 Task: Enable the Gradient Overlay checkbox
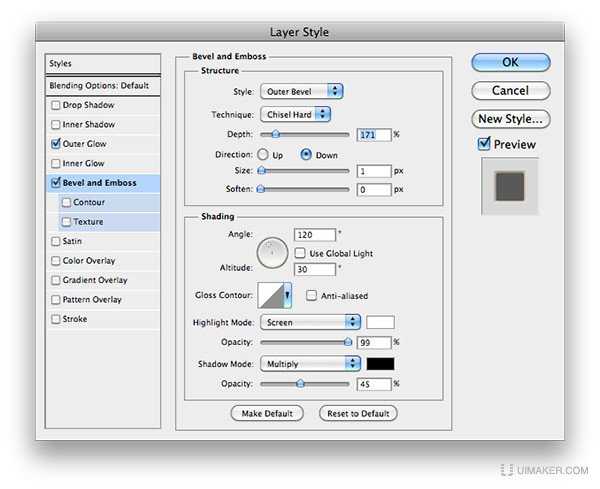tap(55, 280)
